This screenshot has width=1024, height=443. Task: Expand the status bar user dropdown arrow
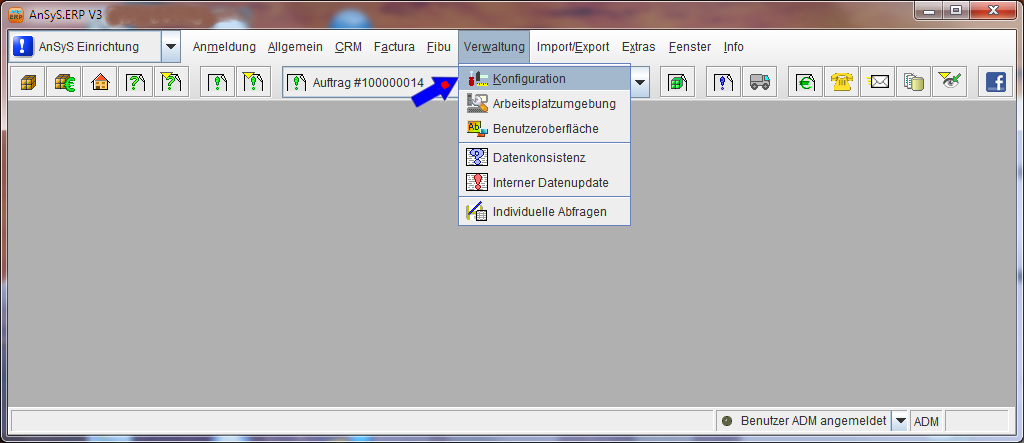(900, 421)
